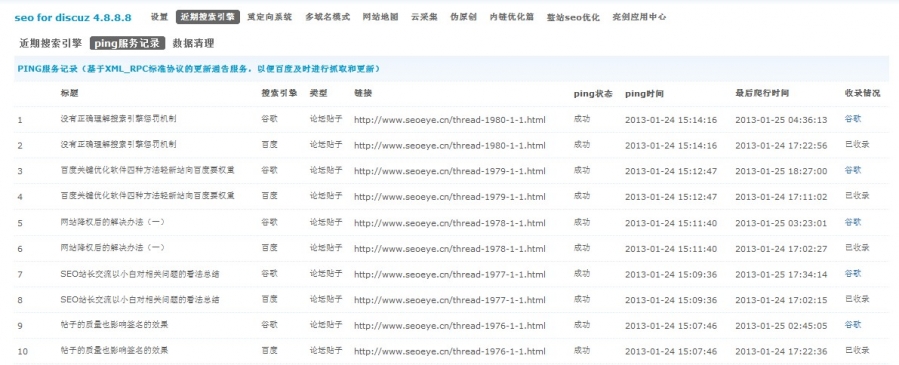Click 已收录 status in row 4
899x365 pixels.
pos(857,195)
